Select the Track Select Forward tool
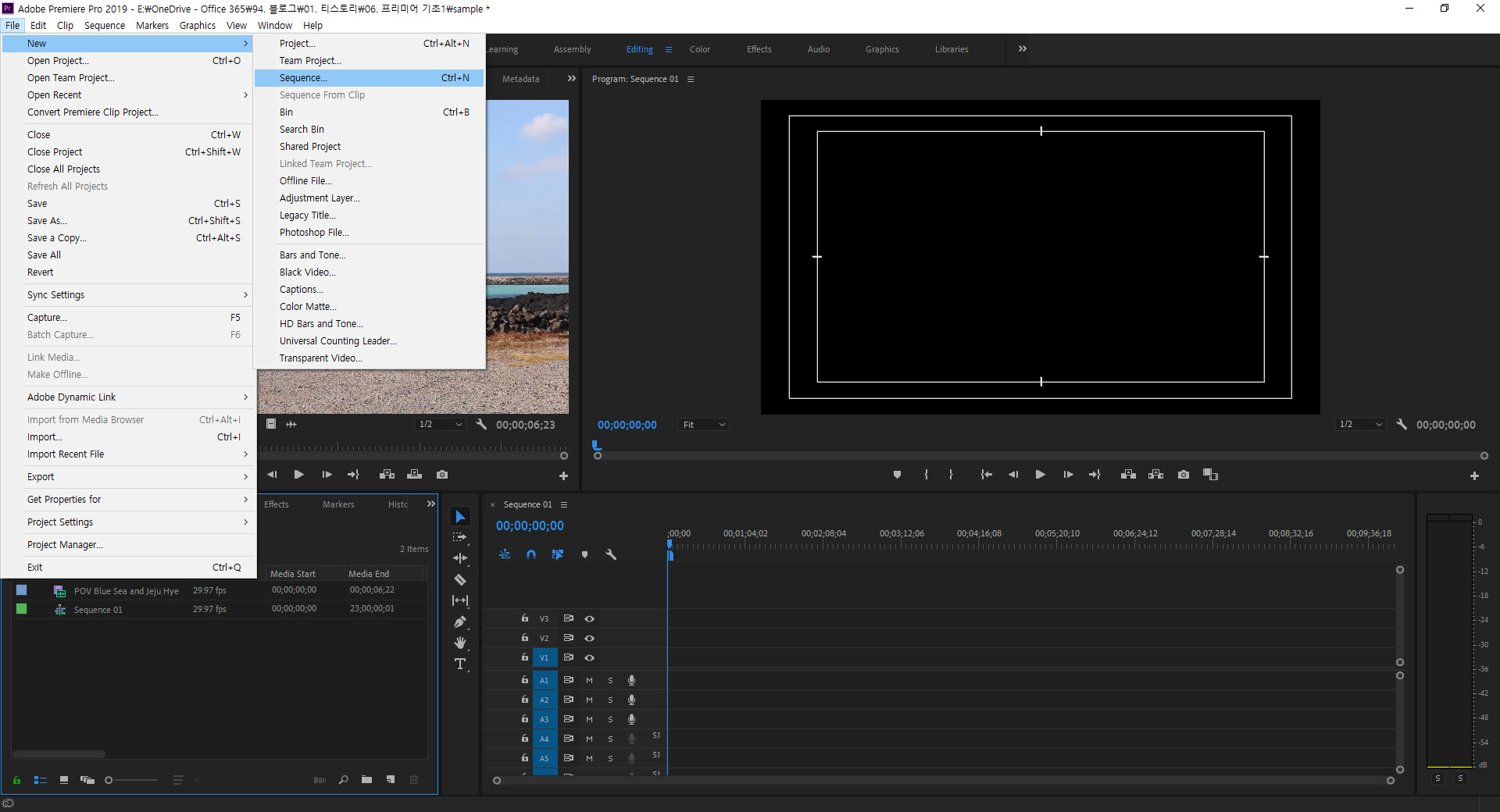The image size is (1500, 812). [460, 537]
